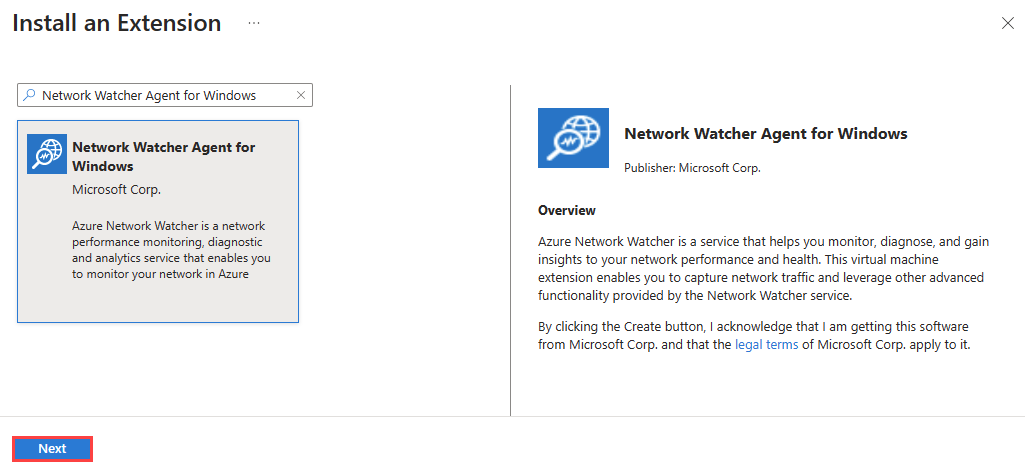Click the 'Overview' heading

(567, 211)
